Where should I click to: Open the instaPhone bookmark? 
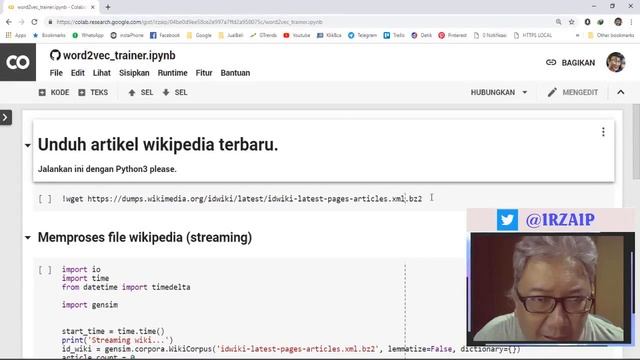coord(127,36)
